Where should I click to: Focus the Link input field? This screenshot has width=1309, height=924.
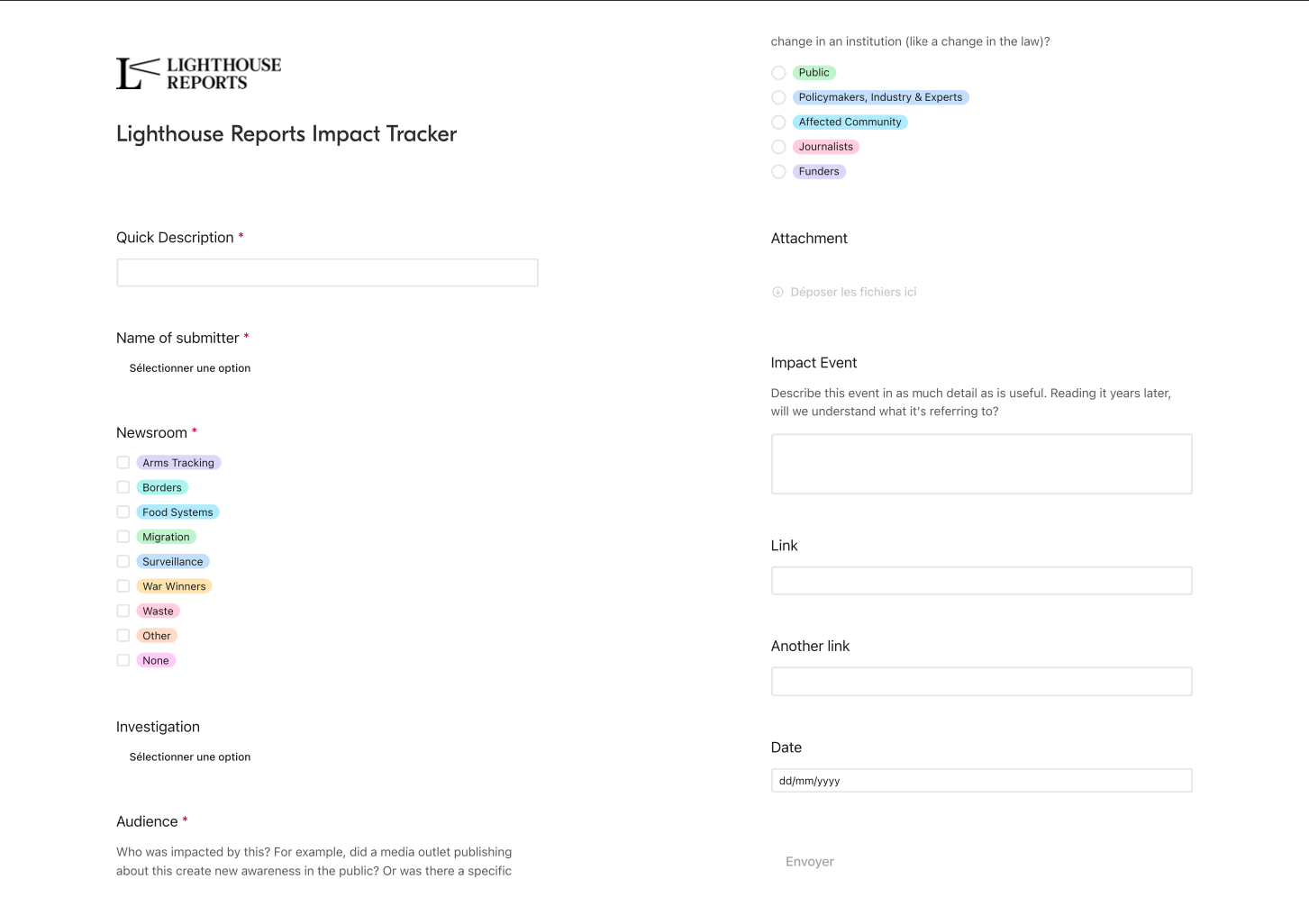(981, 581)
